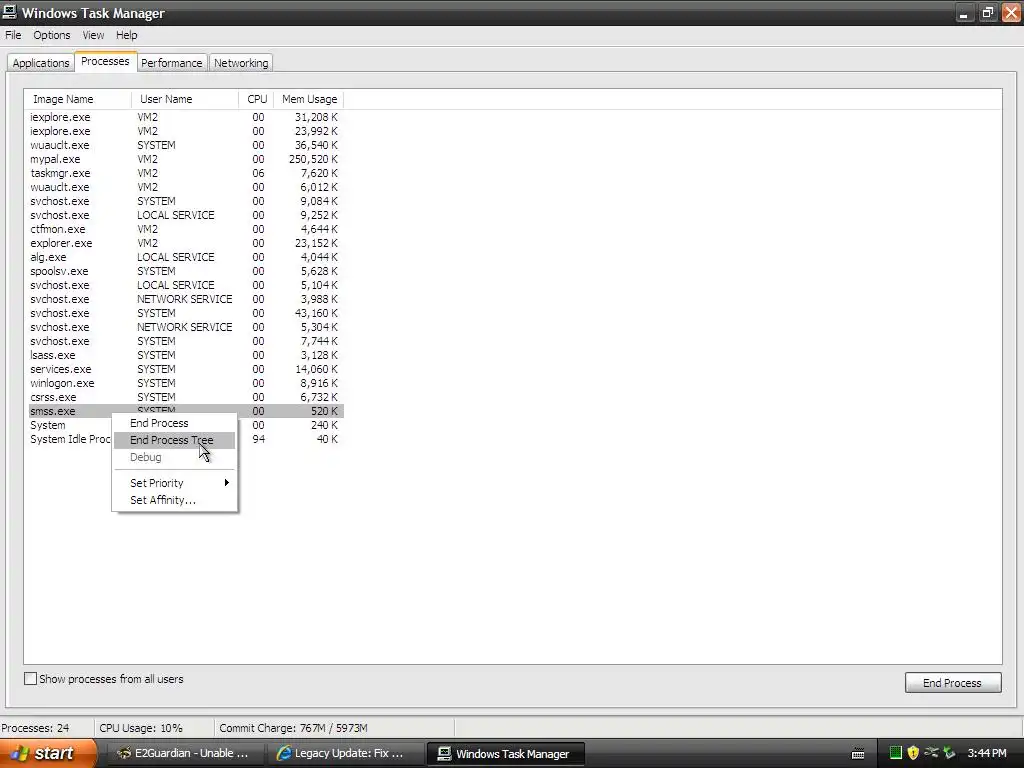The height and width of the screenshot is (768, 1024).
Task: Select the System Idle Process row
Action: coord(186,439)
